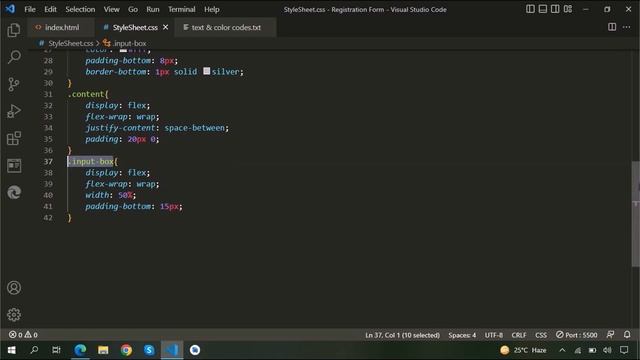Open the Selection menu
The image size is (640, 360).
(x=80, y=9)
